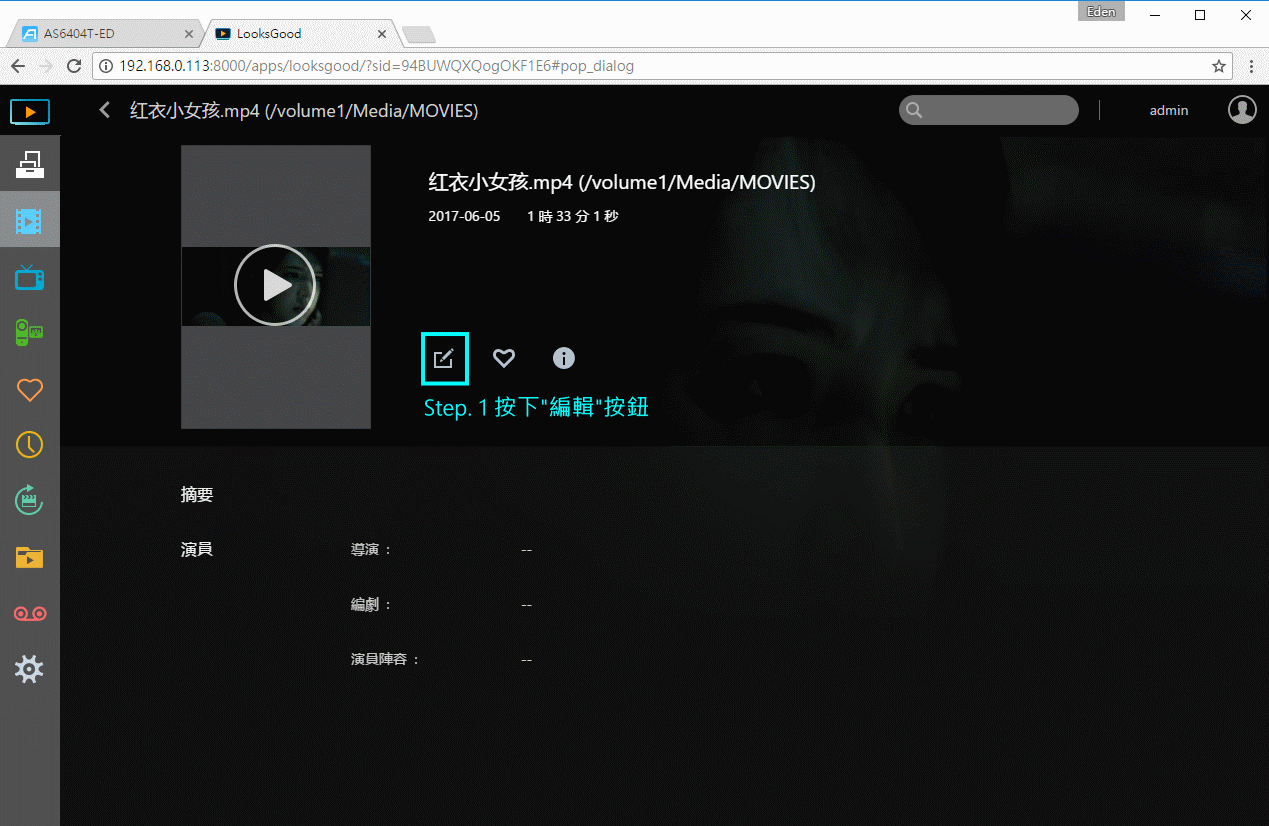Click the search field in the header
This screenshot has width=1269, height=826.
tap(989, 110)
